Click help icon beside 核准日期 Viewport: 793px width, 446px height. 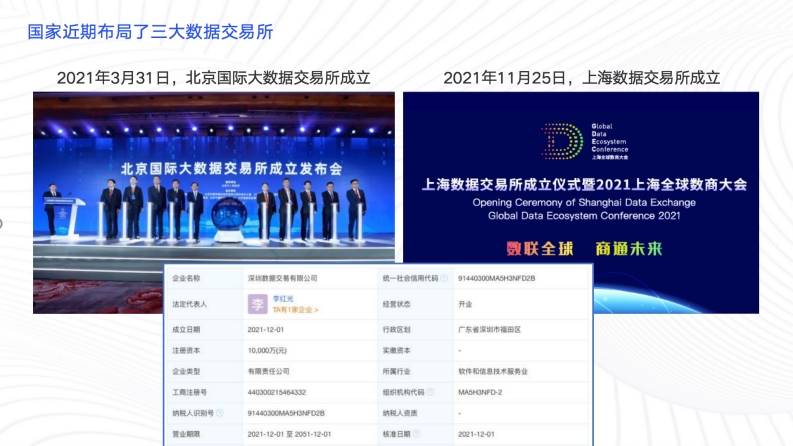click(416, 434)
